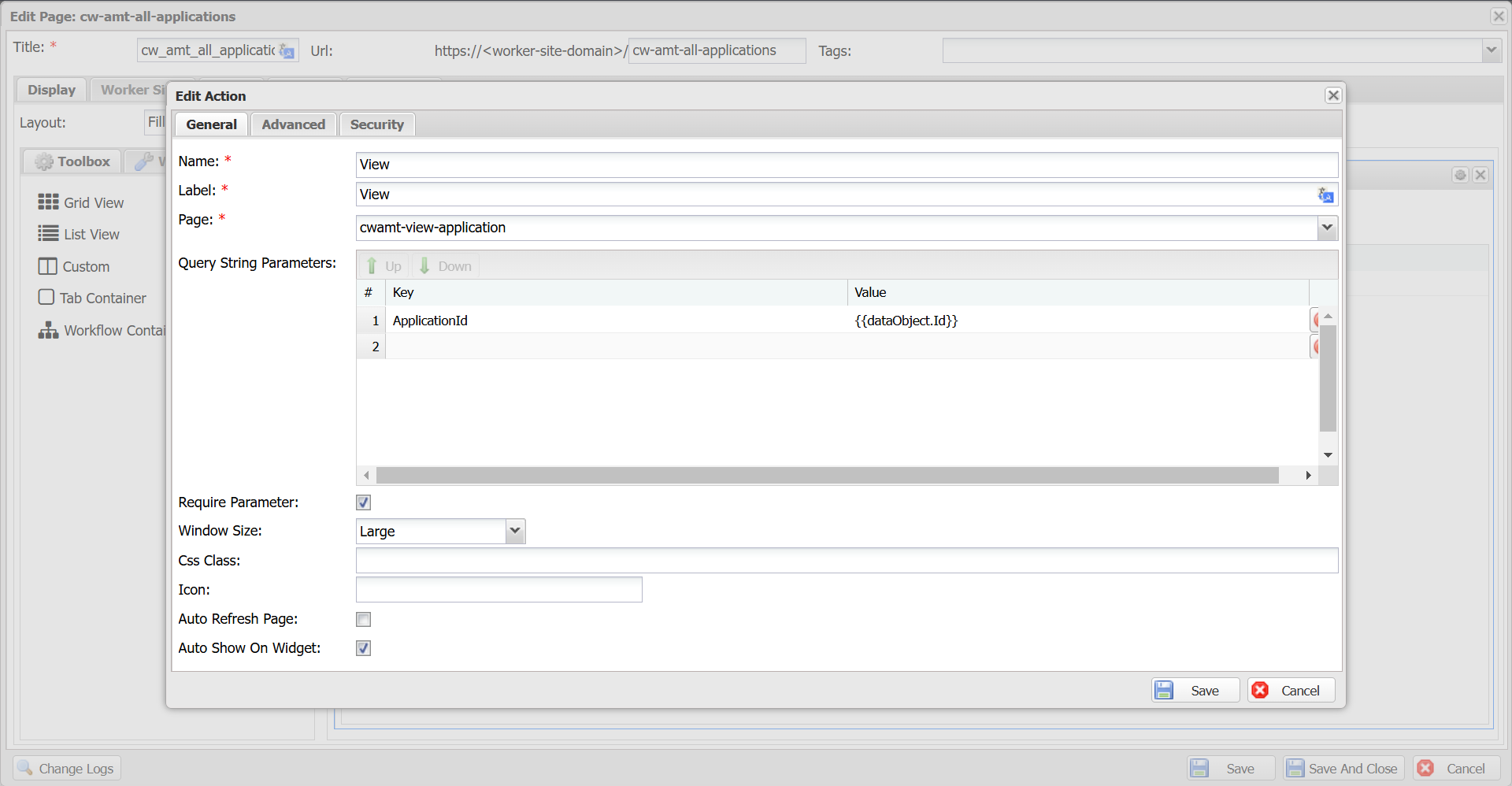The height and width of the screenshot is (786, 1512).
Task: Click the Name input field
Action: 847,165
